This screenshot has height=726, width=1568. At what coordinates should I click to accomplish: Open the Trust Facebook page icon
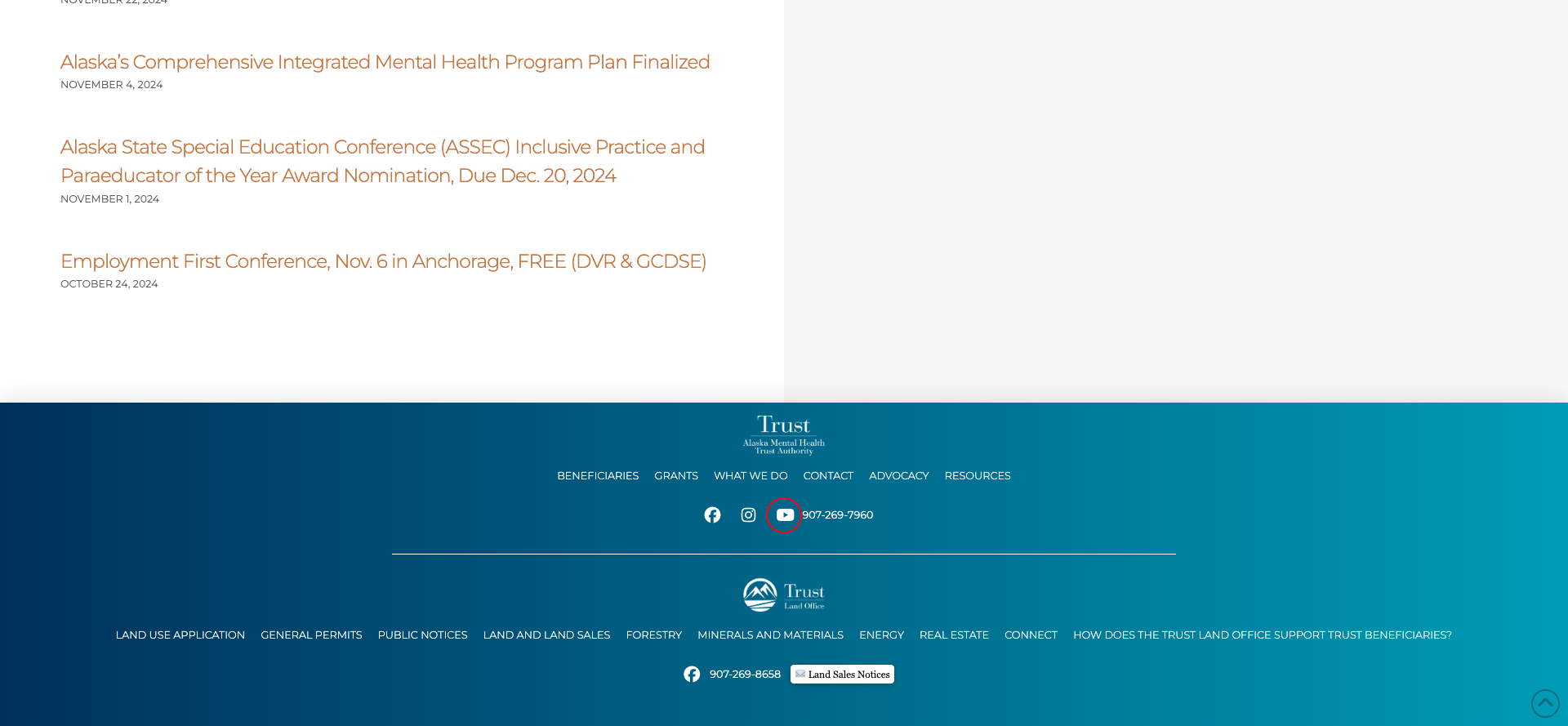click(712, 515)
